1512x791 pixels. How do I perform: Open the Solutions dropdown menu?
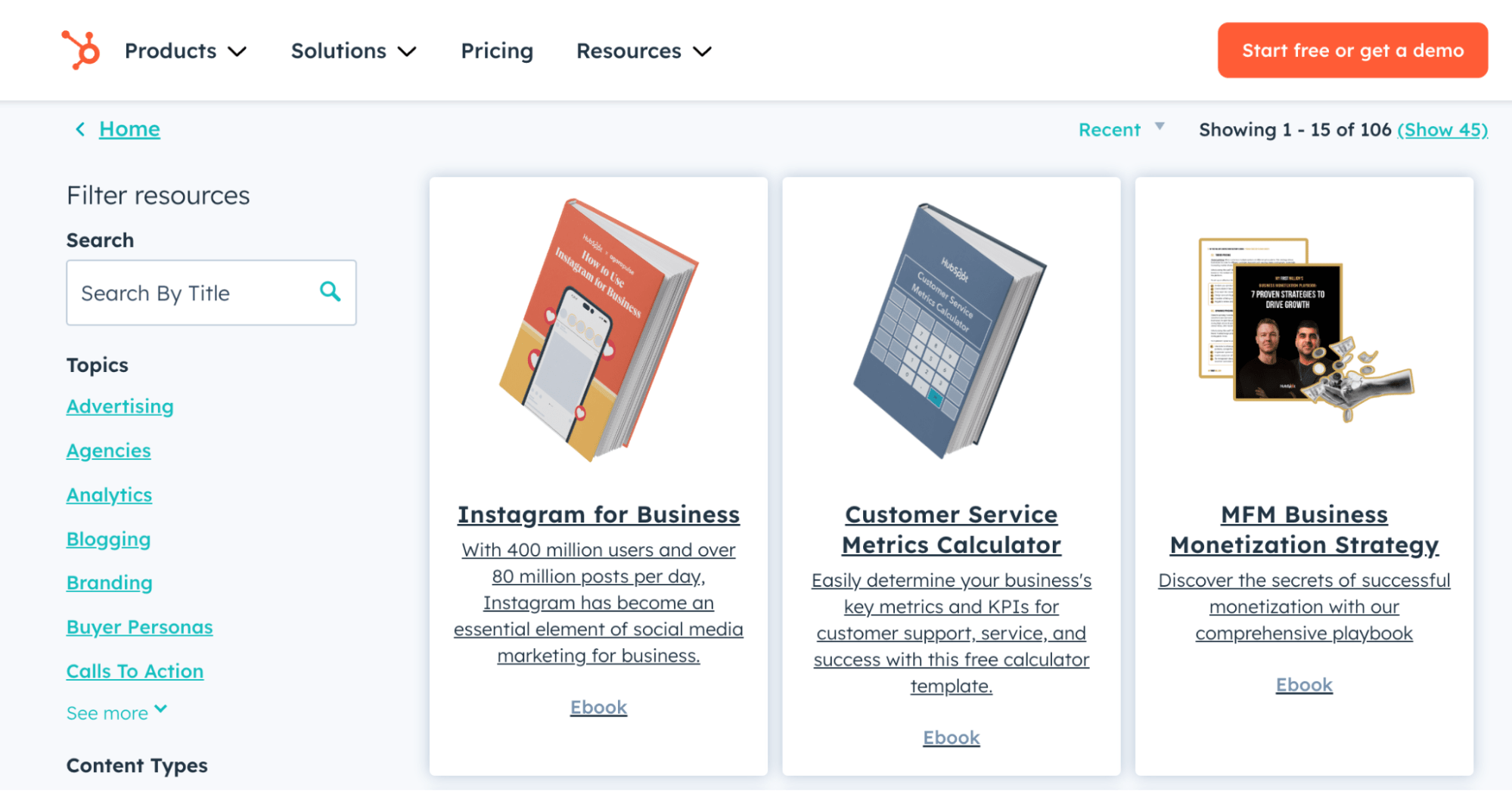pyautogui.click(x=353, y=51)
